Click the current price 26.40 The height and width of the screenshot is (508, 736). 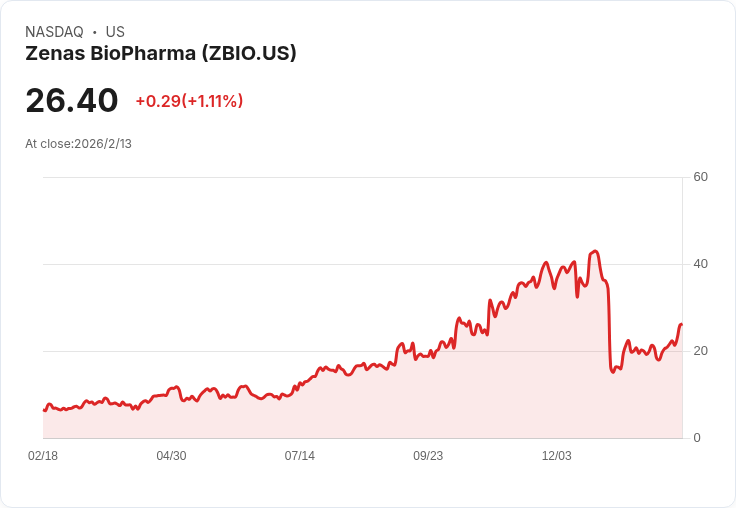[x=72, y=101]
